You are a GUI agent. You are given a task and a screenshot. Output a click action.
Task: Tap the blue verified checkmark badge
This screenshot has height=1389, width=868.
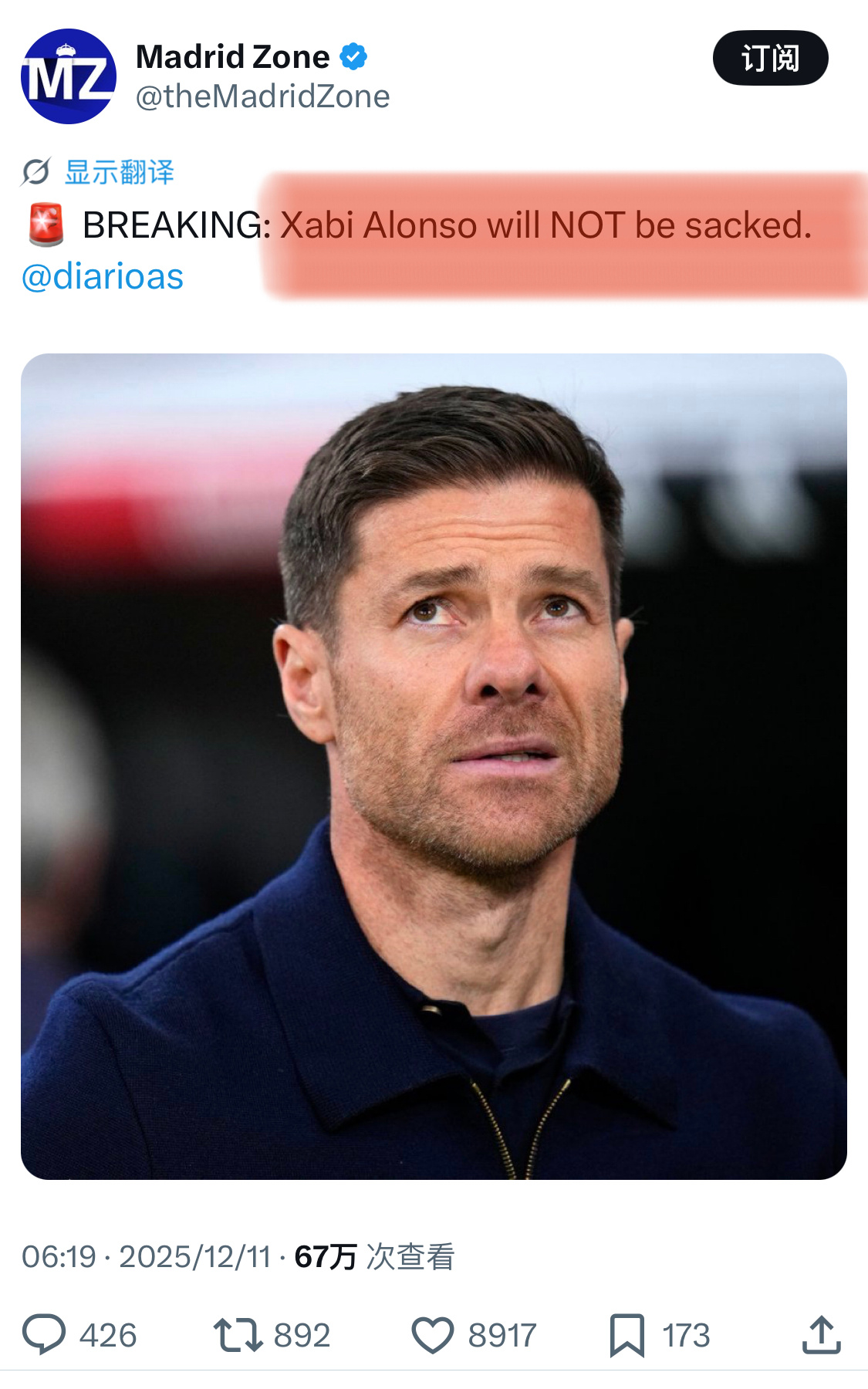(353, 56)
